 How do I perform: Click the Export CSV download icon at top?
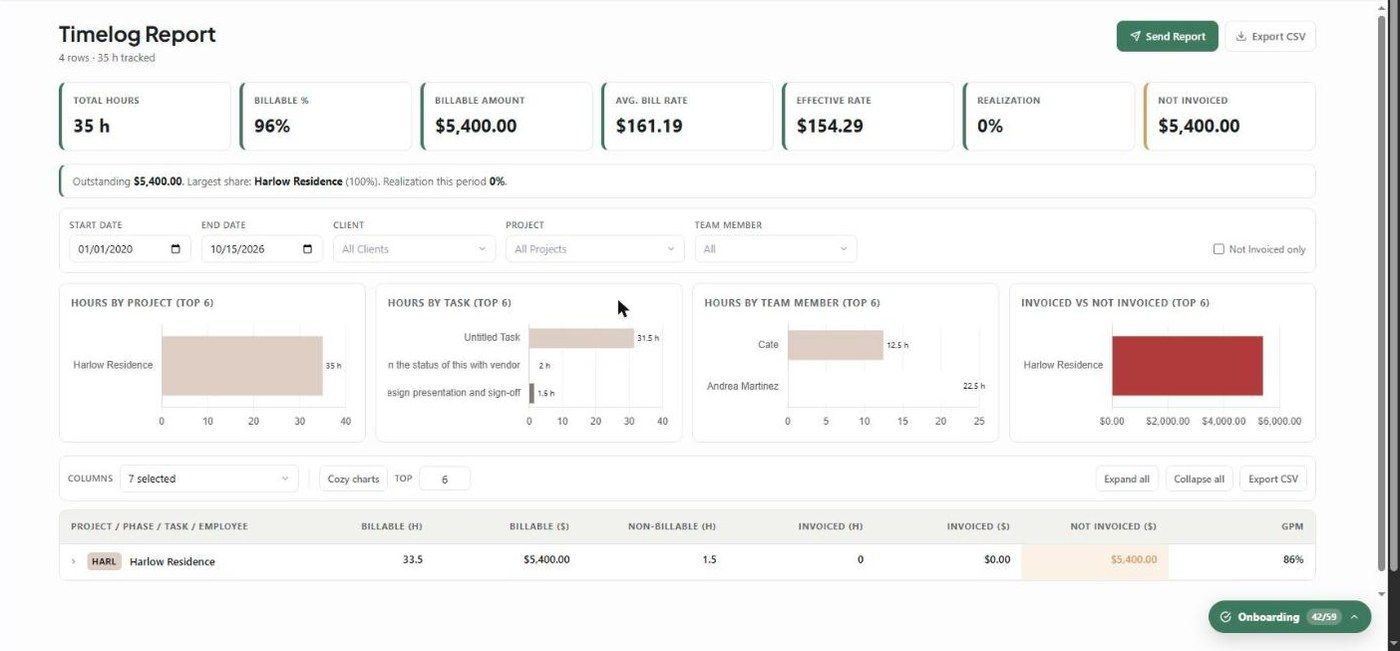click(x=1241, y=36)
